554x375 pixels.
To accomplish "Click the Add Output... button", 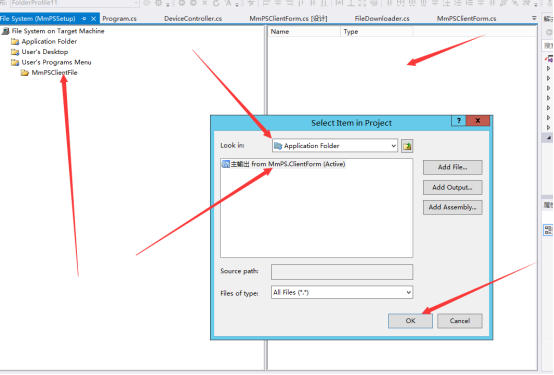I will click(x=453, y=187).
